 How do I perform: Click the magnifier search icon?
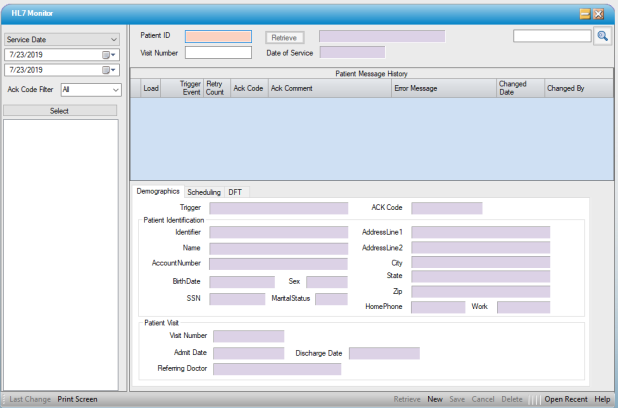[x=602, y=36]
